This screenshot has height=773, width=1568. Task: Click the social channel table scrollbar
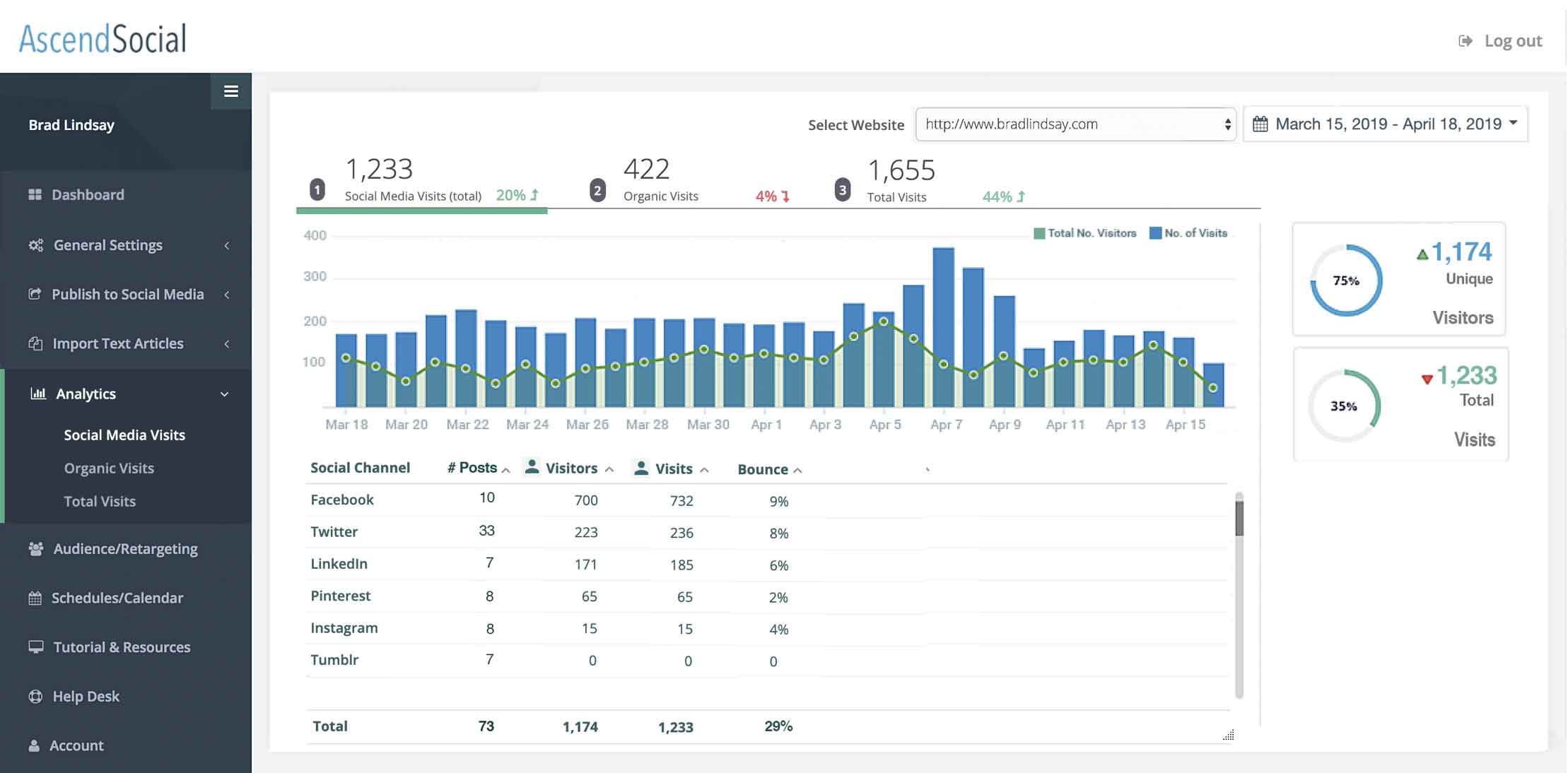pyautogui.click(x=1239, y=518)
